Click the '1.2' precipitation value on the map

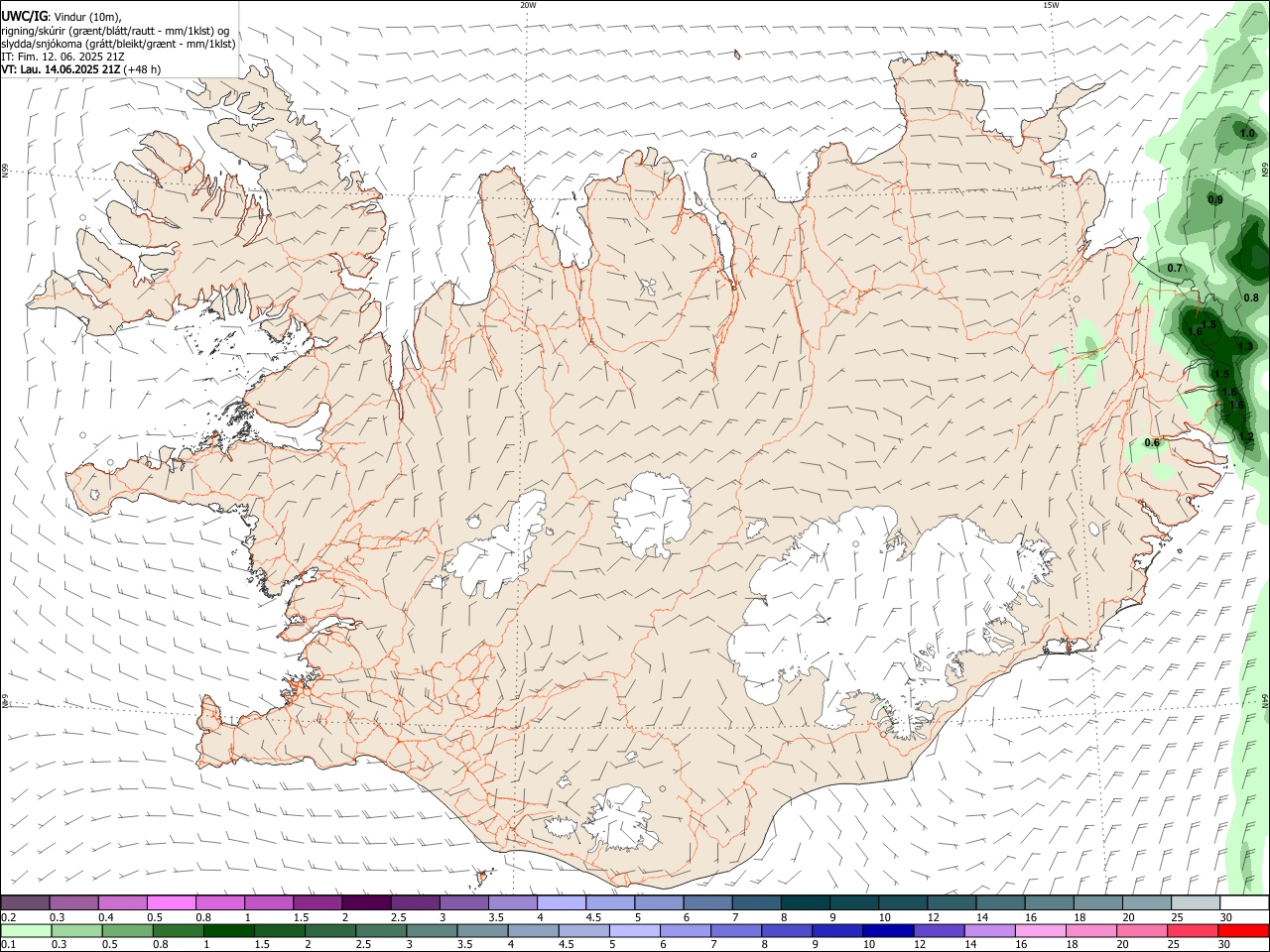(1247, 436)
